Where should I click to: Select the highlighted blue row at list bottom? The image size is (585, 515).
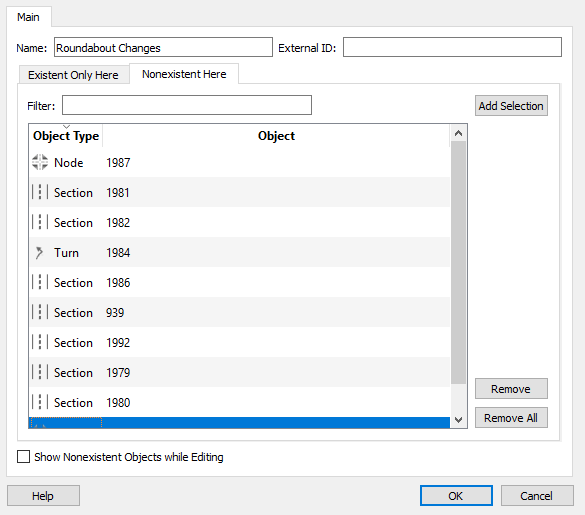click(240, 422)
